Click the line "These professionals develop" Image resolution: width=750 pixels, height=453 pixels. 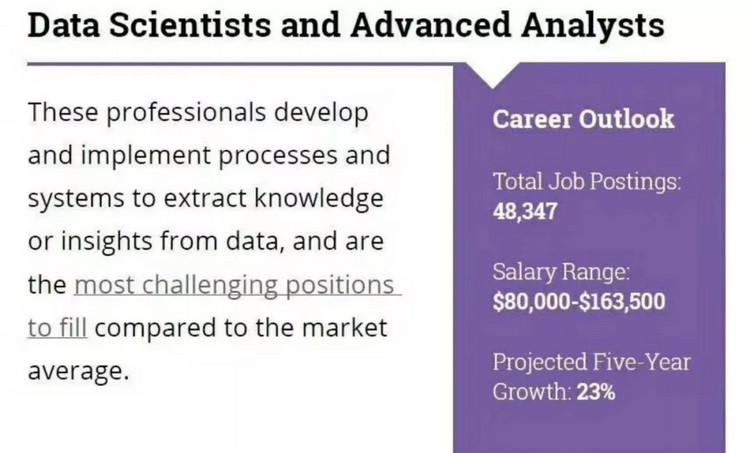pos(198,112)
